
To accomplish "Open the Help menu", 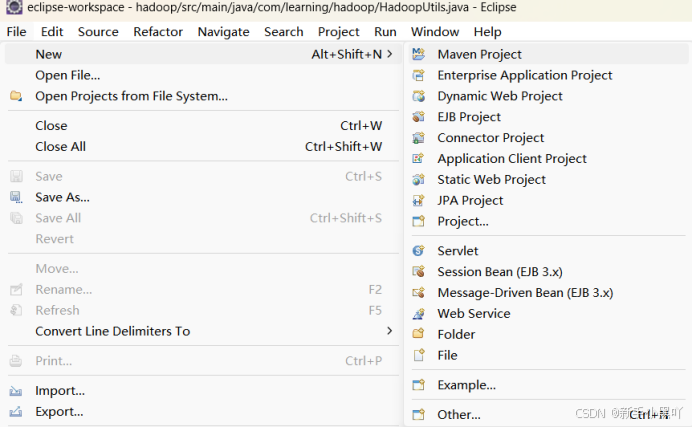I will coord(488,32).
